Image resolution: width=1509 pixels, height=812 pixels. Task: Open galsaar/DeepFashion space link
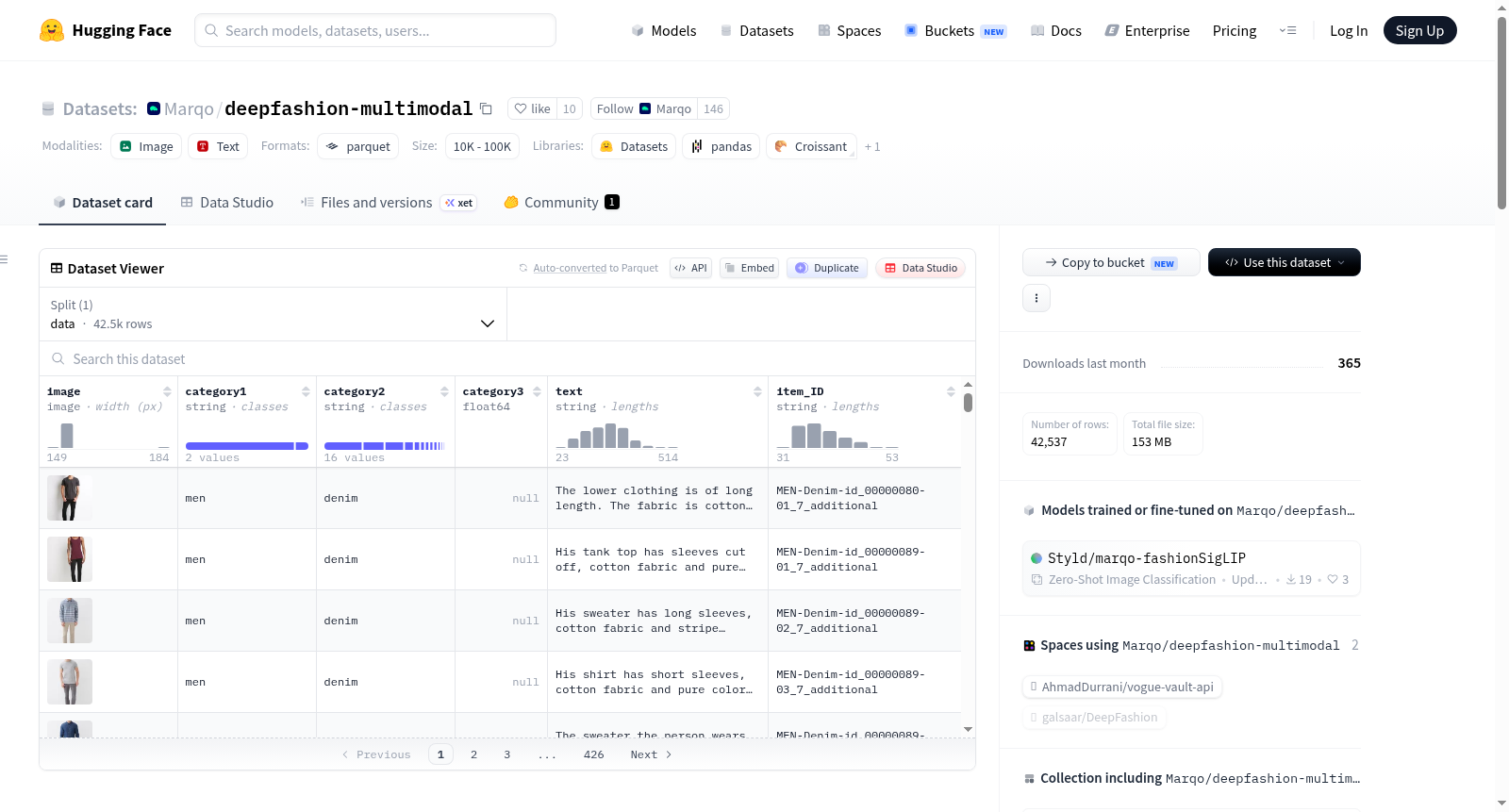[x=1094, y=717]
